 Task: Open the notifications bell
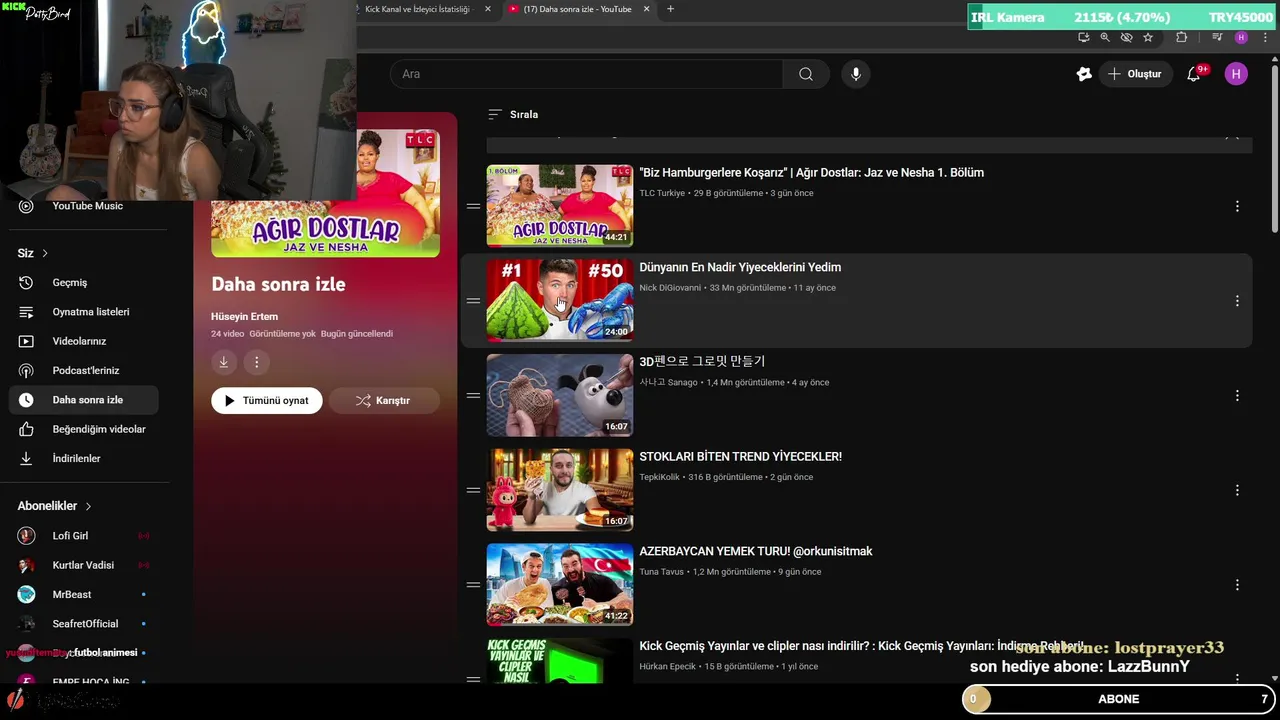1194,74
